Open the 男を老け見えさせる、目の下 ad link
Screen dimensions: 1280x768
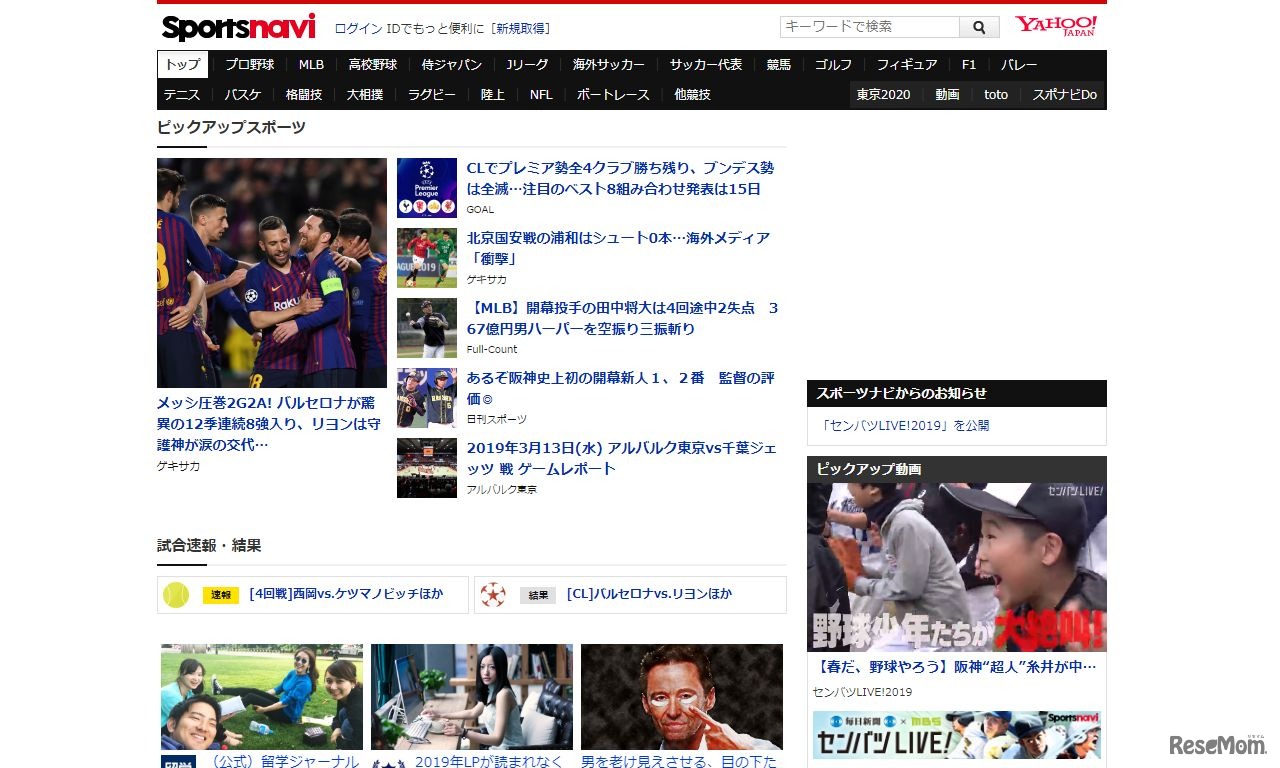point(679,761)
